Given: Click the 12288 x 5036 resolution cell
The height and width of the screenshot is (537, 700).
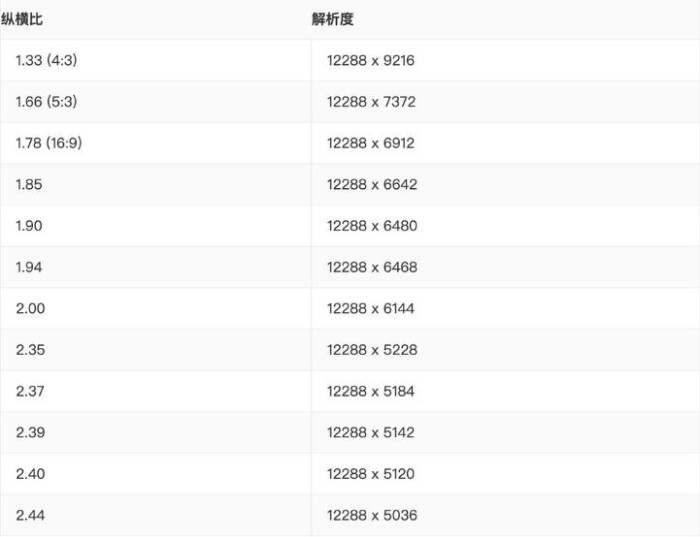Looking at the screenshot, I should (x=372, y=515).
